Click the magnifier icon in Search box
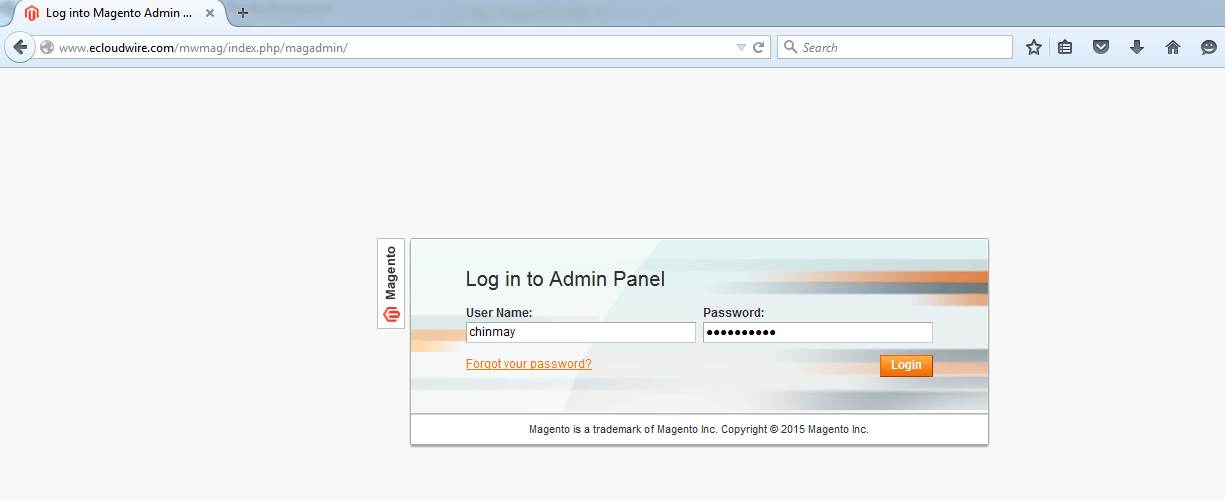The image size is (1228, 500). point(790,47)
